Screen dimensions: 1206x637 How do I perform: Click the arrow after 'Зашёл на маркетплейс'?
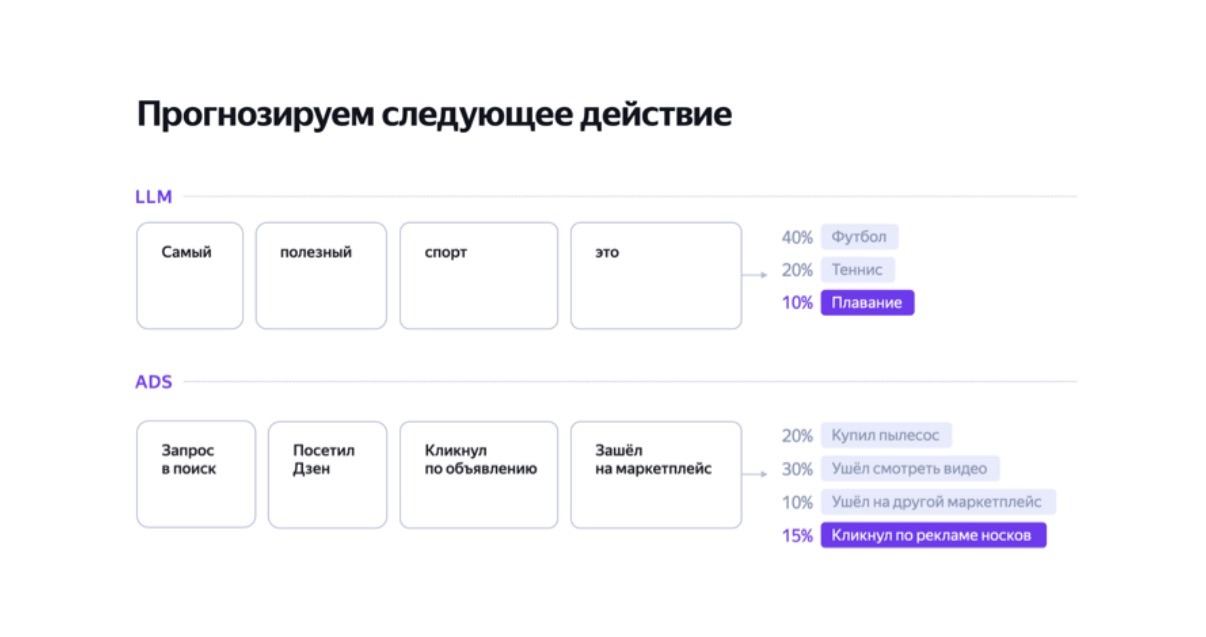coord(755,472)
